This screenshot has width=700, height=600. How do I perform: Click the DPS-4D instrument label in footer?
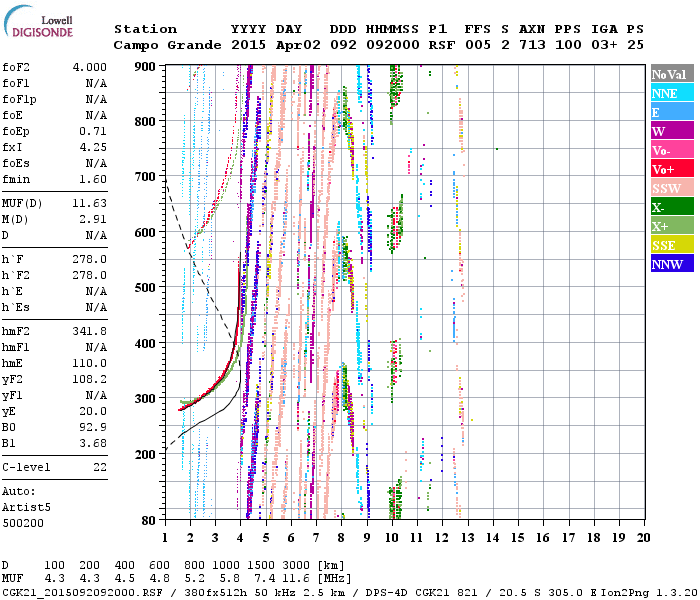387,592
